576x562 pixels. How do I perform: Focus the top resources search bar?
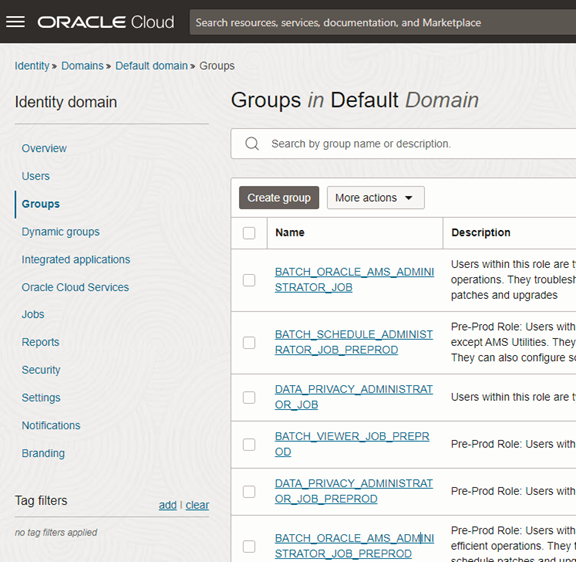383,22
